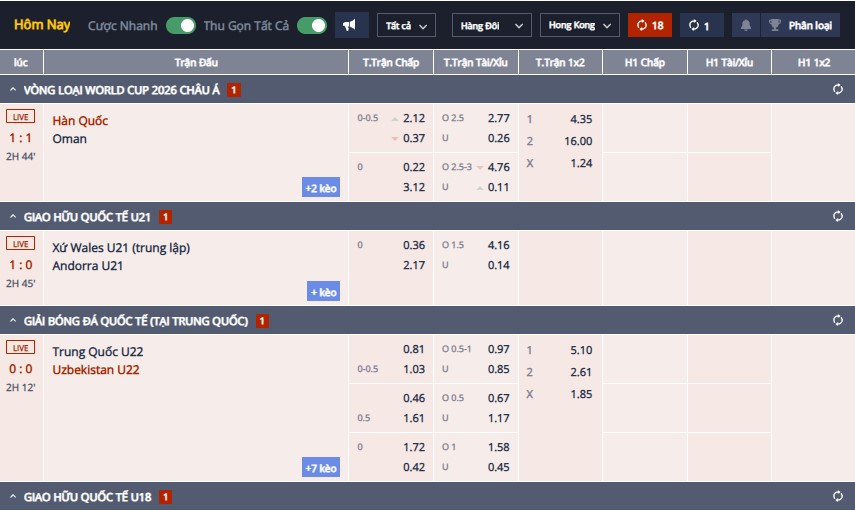Open the Hong Kong odds format dropdown

(579, 25)
